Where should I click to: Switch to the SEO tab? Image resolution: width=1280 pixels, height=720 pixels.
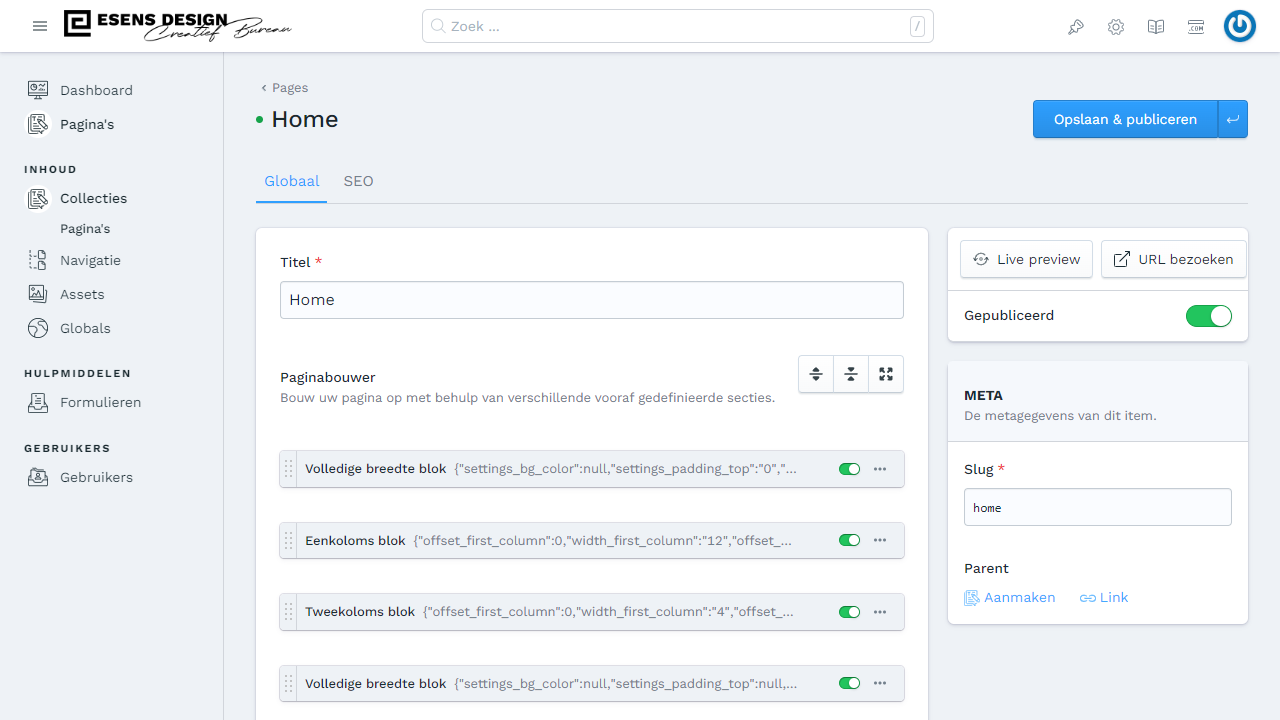tap(358, 181)
